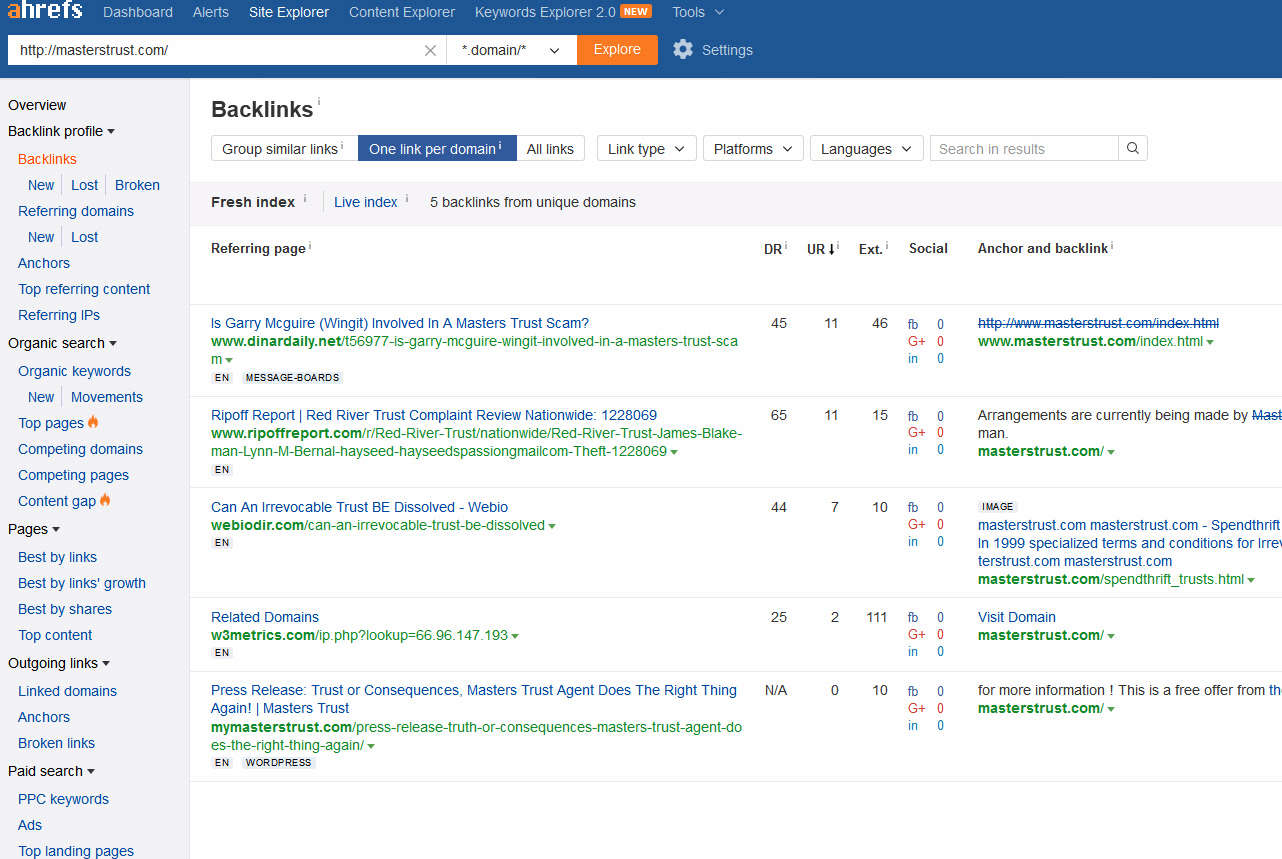Open Keywords Explorer 2.0

pos(545,12)
